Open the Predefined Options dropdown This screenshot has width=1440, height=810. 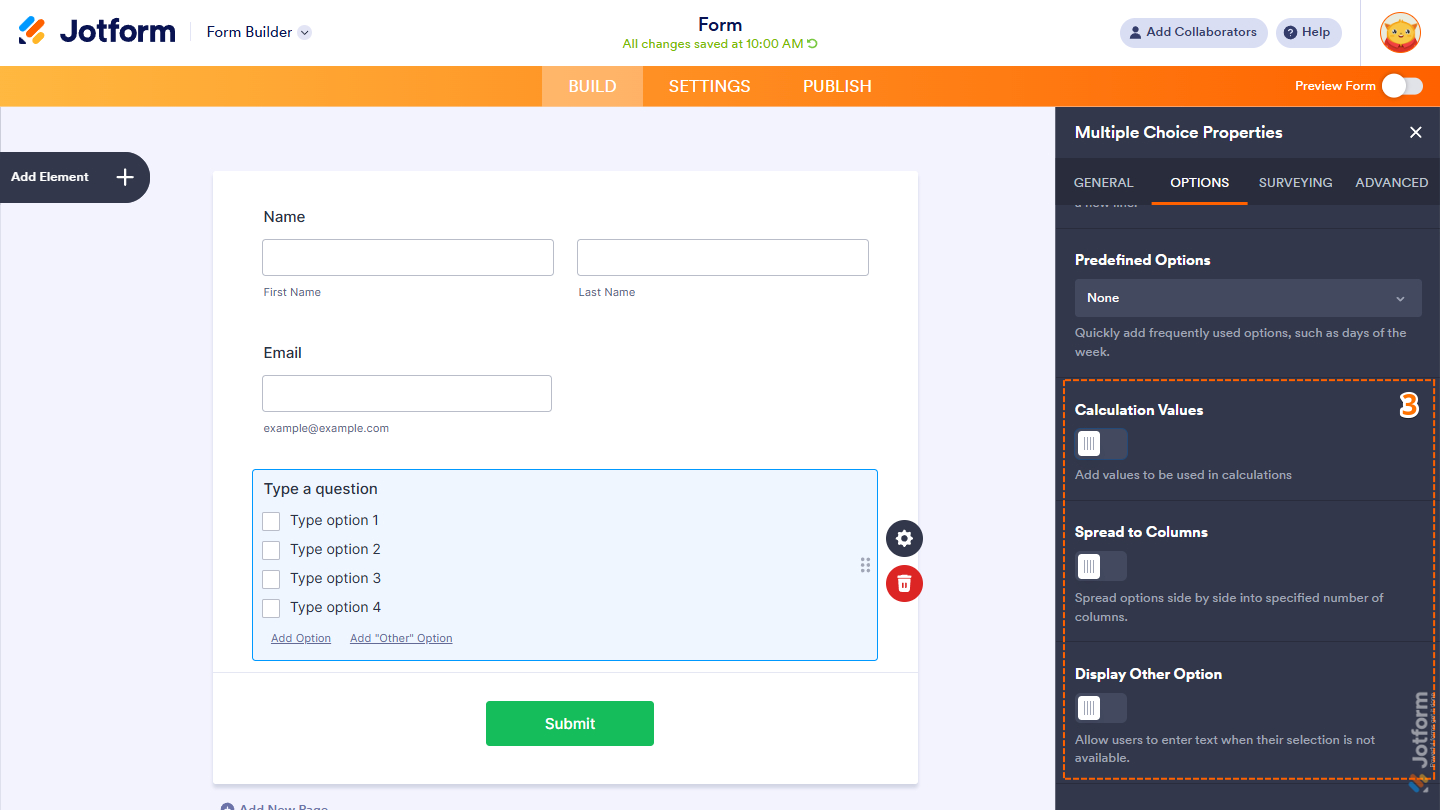(x=1248, y=298)
